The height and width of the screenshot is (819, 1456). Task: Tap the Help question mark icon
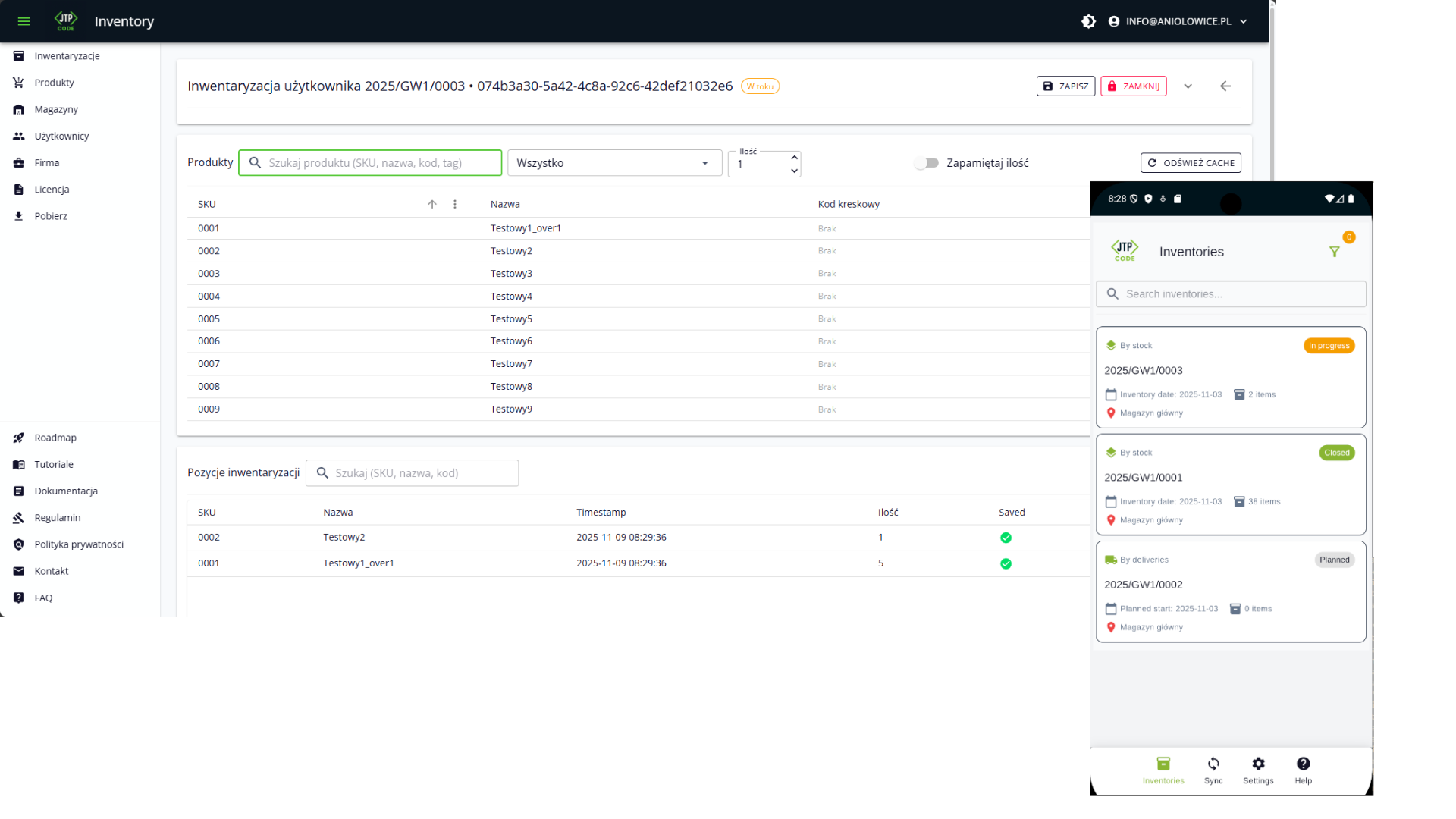tap(1303, 764)
